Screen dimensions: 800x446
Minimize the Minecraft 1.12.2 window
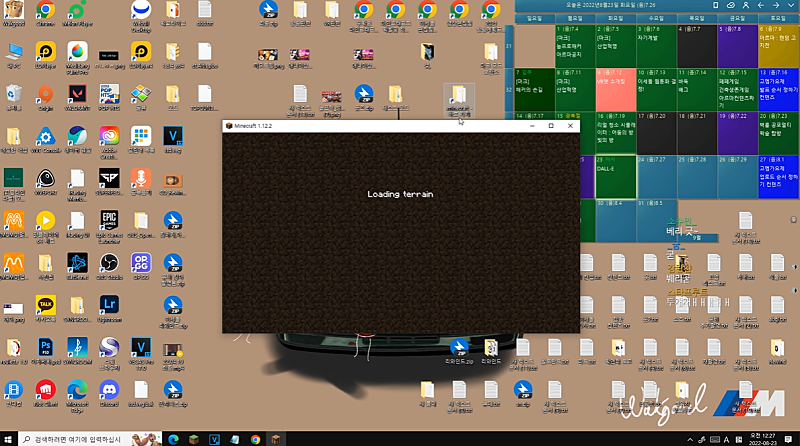pos(532,126)
